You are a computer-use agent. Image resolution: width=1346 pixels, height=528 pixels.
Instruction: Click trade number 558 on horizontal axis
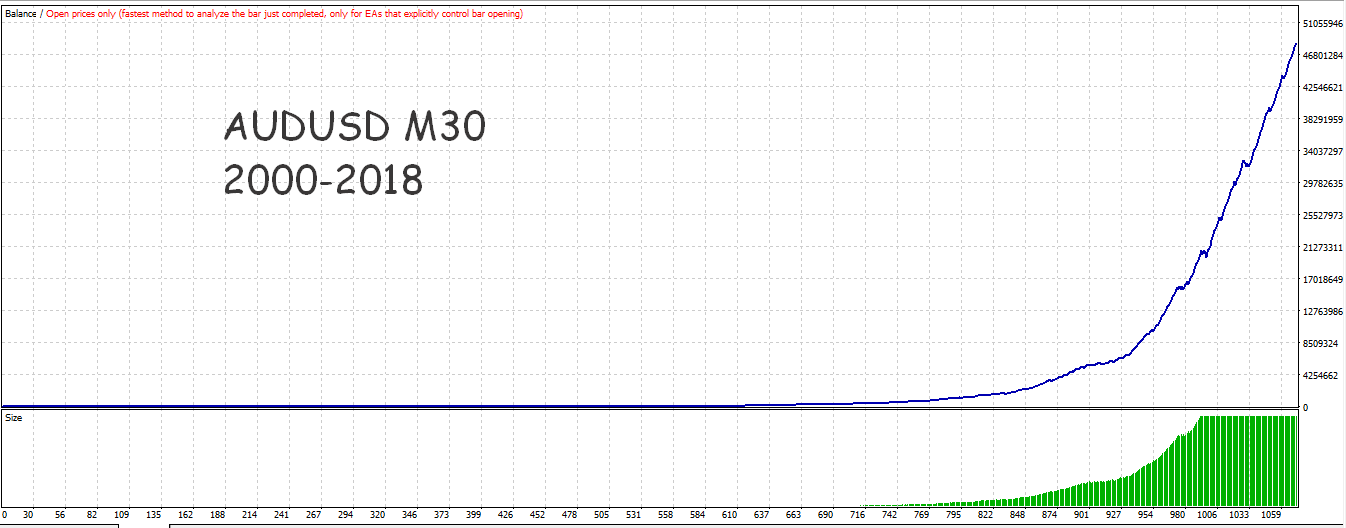coord(666,515)
